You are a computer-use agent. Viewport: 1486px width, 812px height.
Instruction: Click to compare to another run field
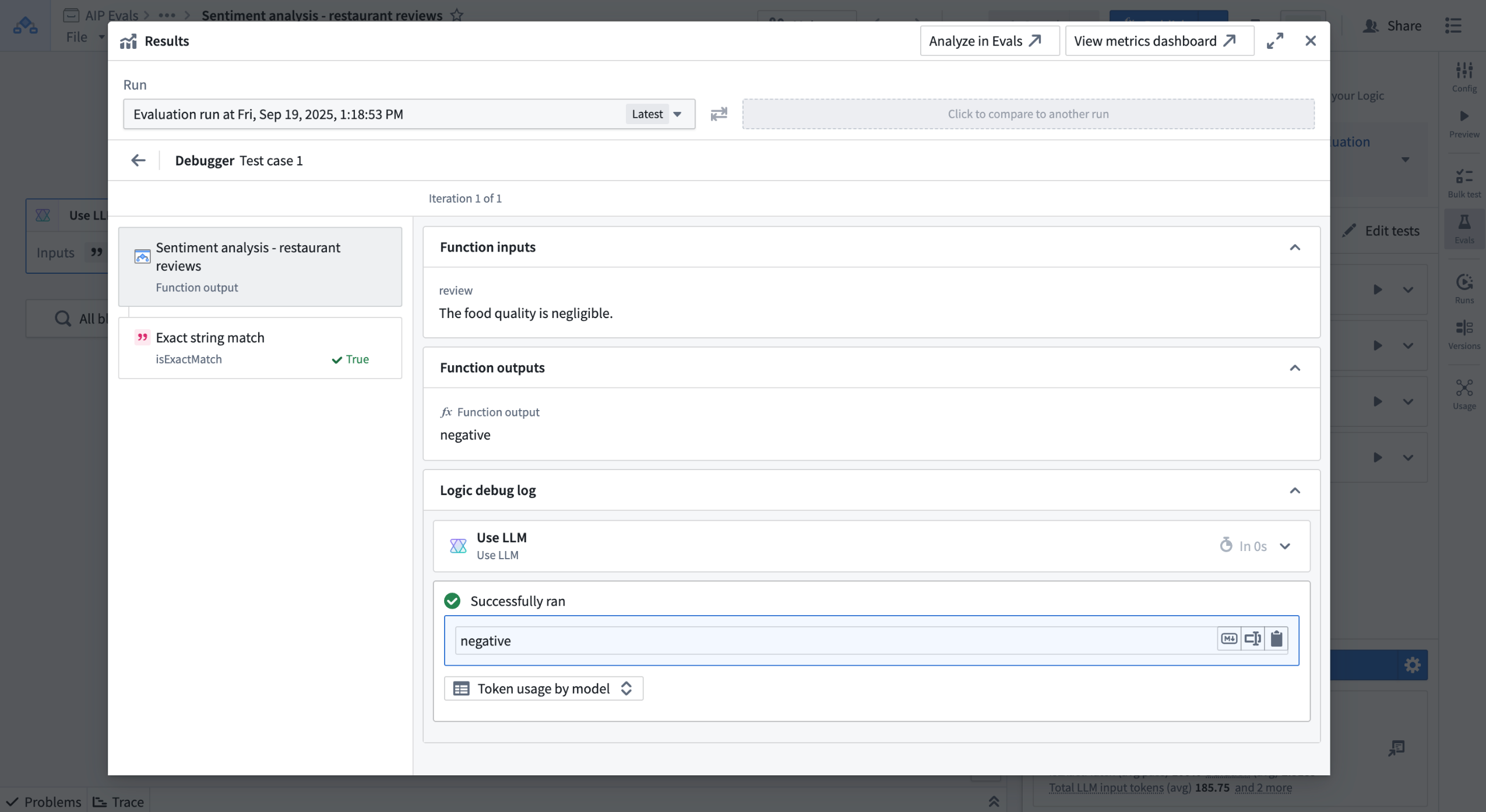click(x=1027, y=114)
